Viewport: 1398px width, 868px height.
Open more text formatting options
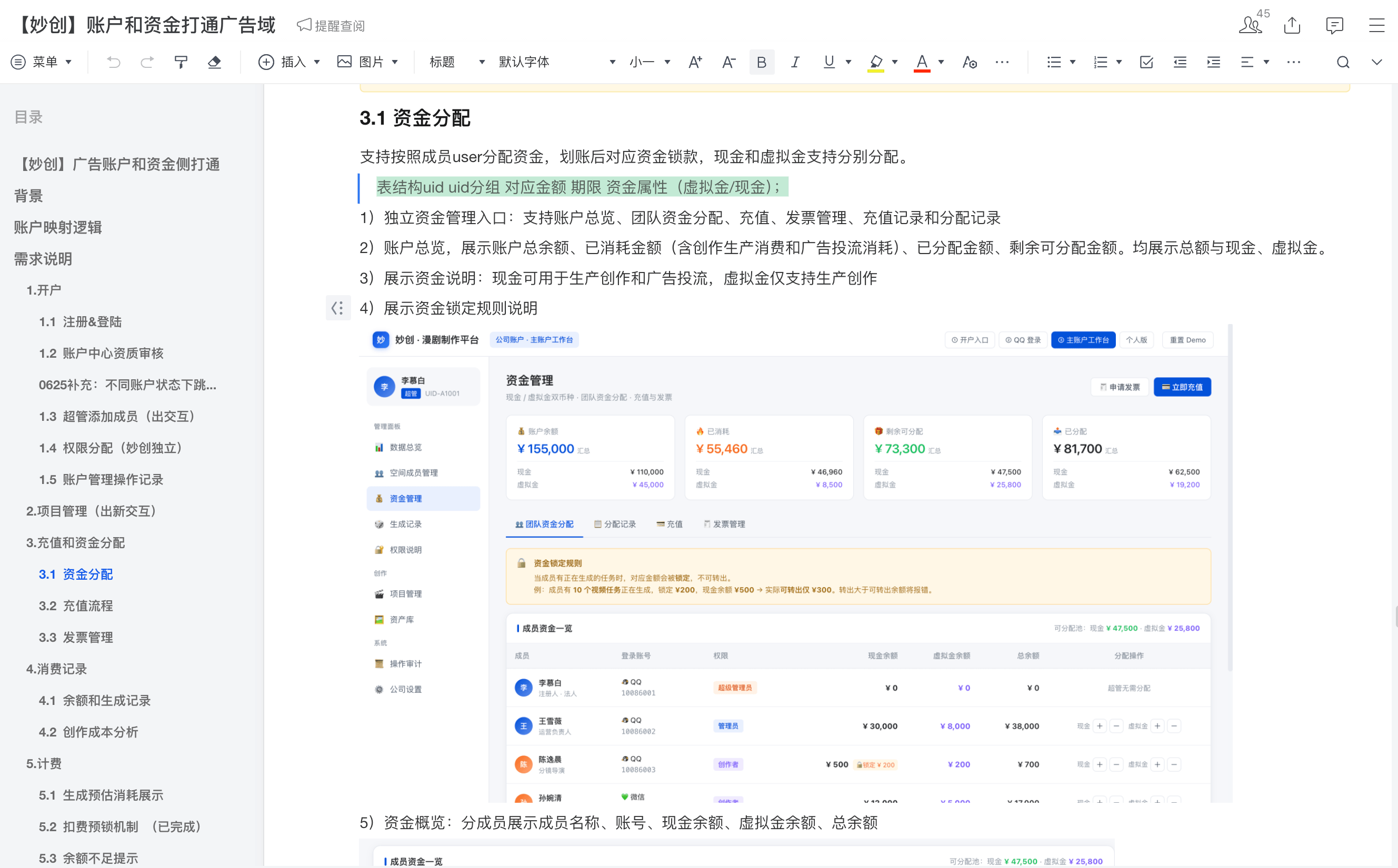click(x=1002, y=62)
